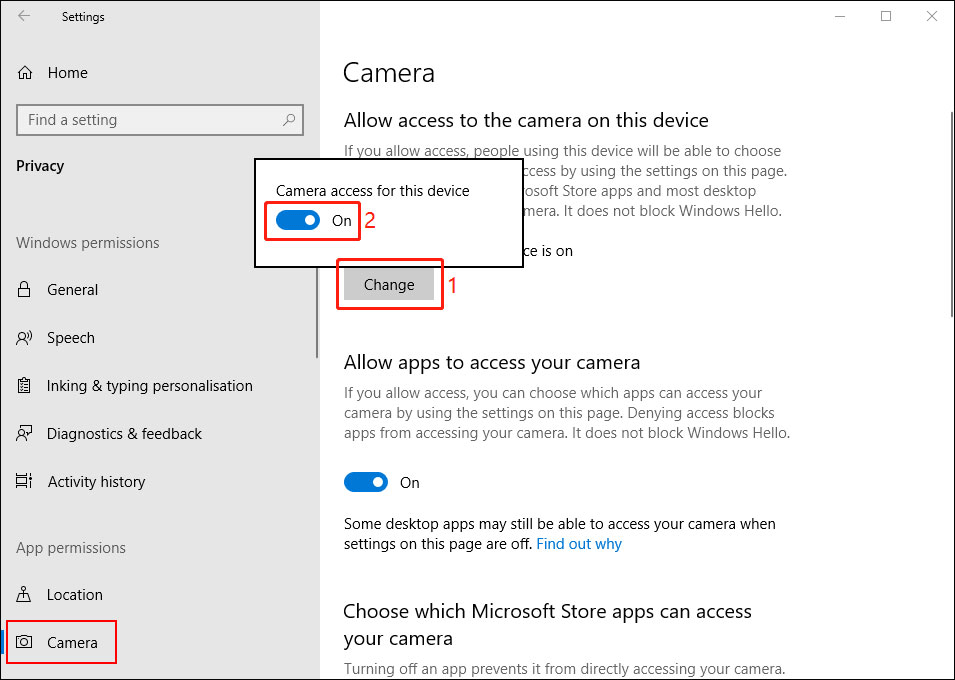This screenshot has width=955, height=680.
Task: Maximize the Settings window
Action: pos(885,16)
